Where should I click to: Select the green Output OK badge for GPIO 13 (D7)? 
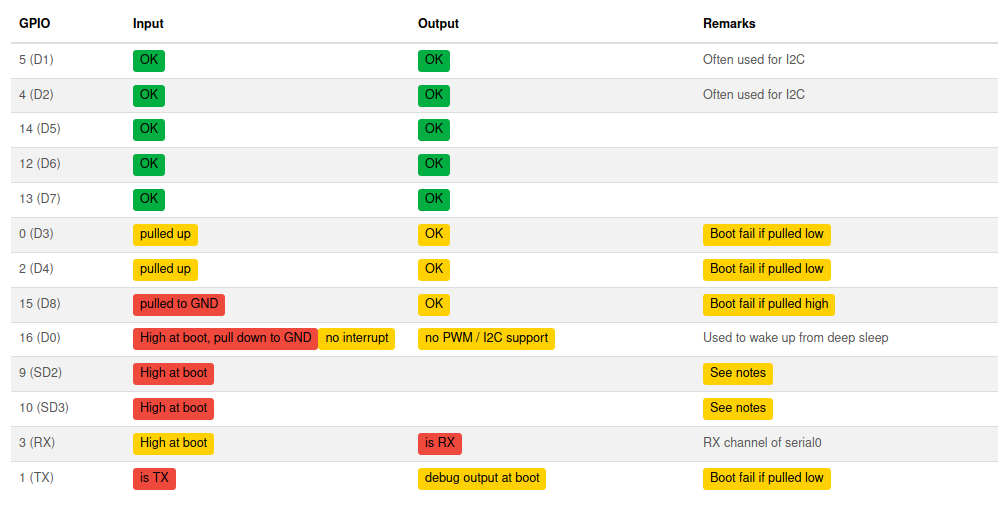point(434,199)
